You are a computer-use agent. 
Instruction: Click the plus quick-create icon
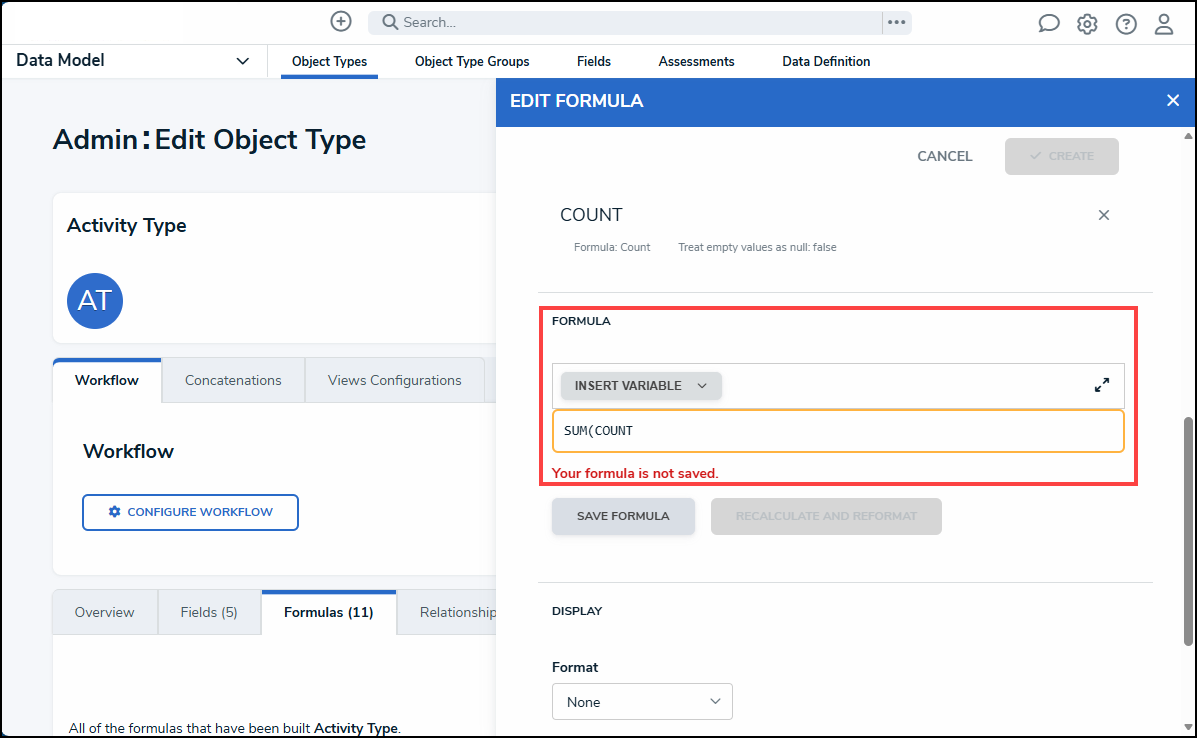(x=341, y=22)
